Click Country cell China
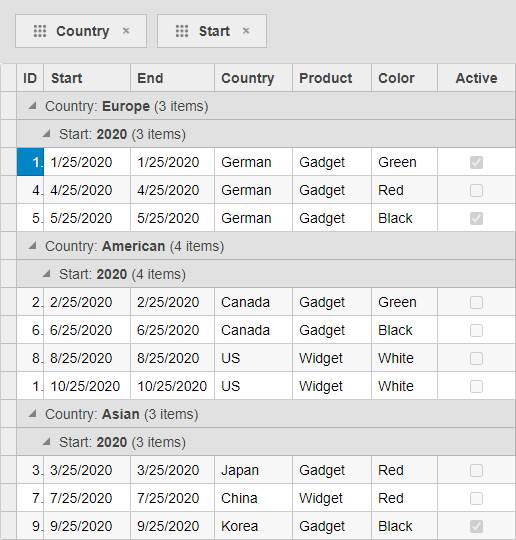Screen dimensions: 516x540 pos(254,498)
